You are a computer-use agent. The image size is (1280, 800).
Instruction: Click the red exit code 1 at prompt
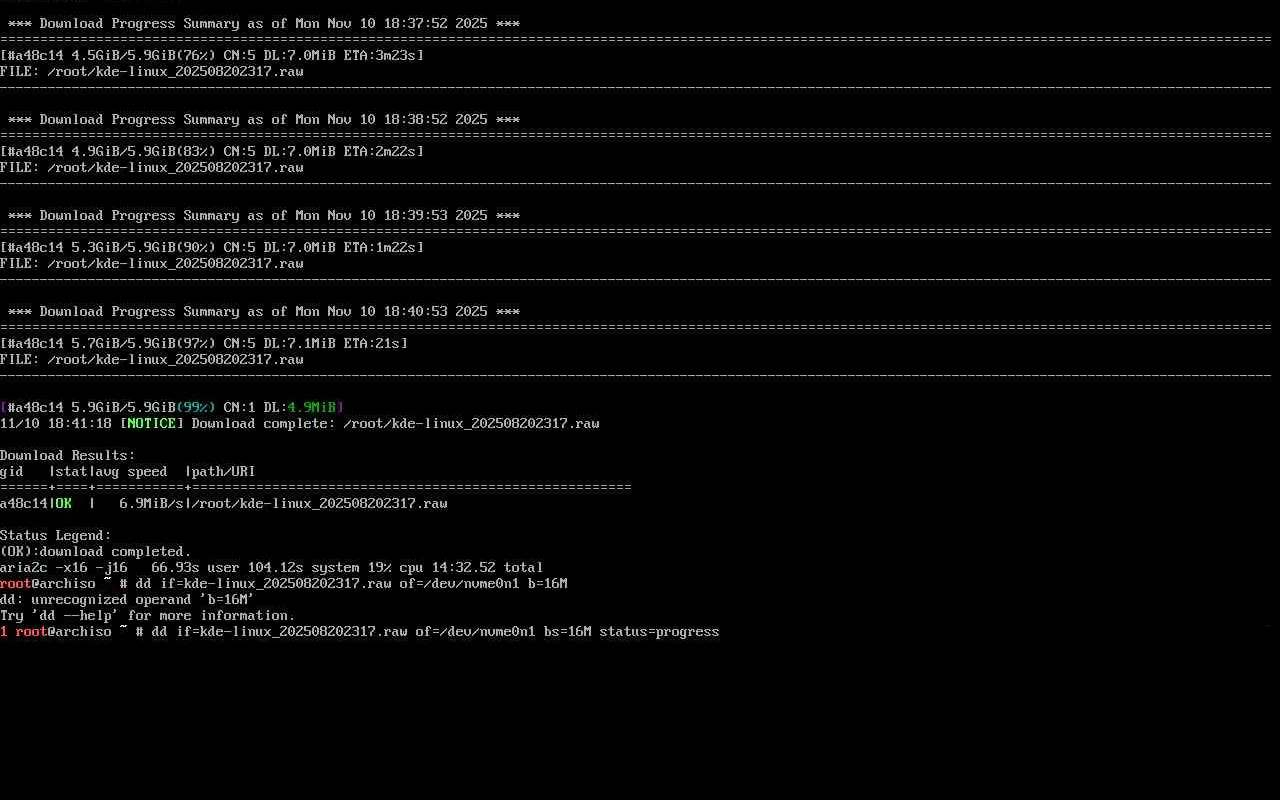pos(4,632)
